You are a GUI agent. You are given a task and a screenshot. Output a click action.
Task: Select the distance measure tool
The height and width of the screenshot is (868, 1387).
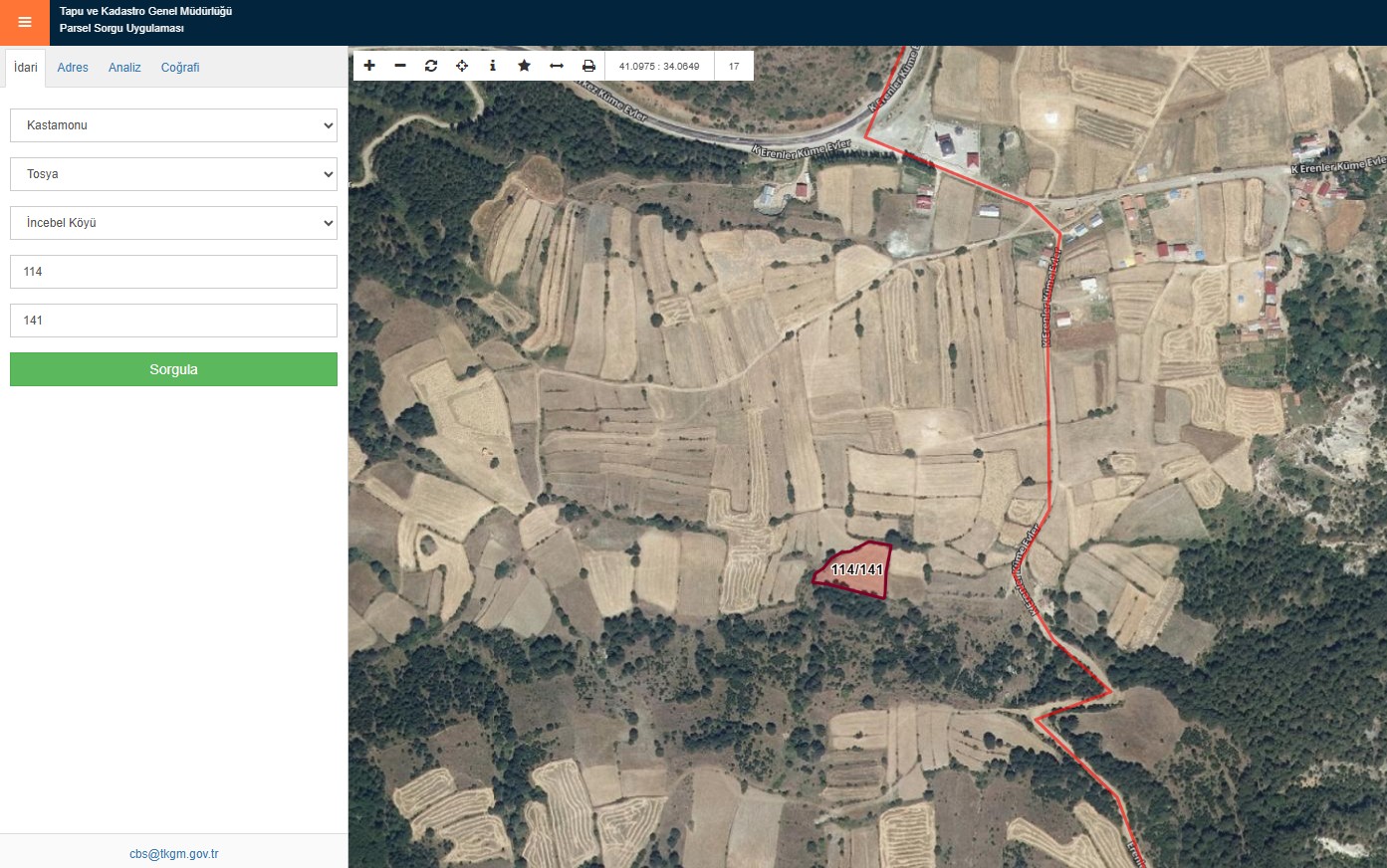point(557,66)
